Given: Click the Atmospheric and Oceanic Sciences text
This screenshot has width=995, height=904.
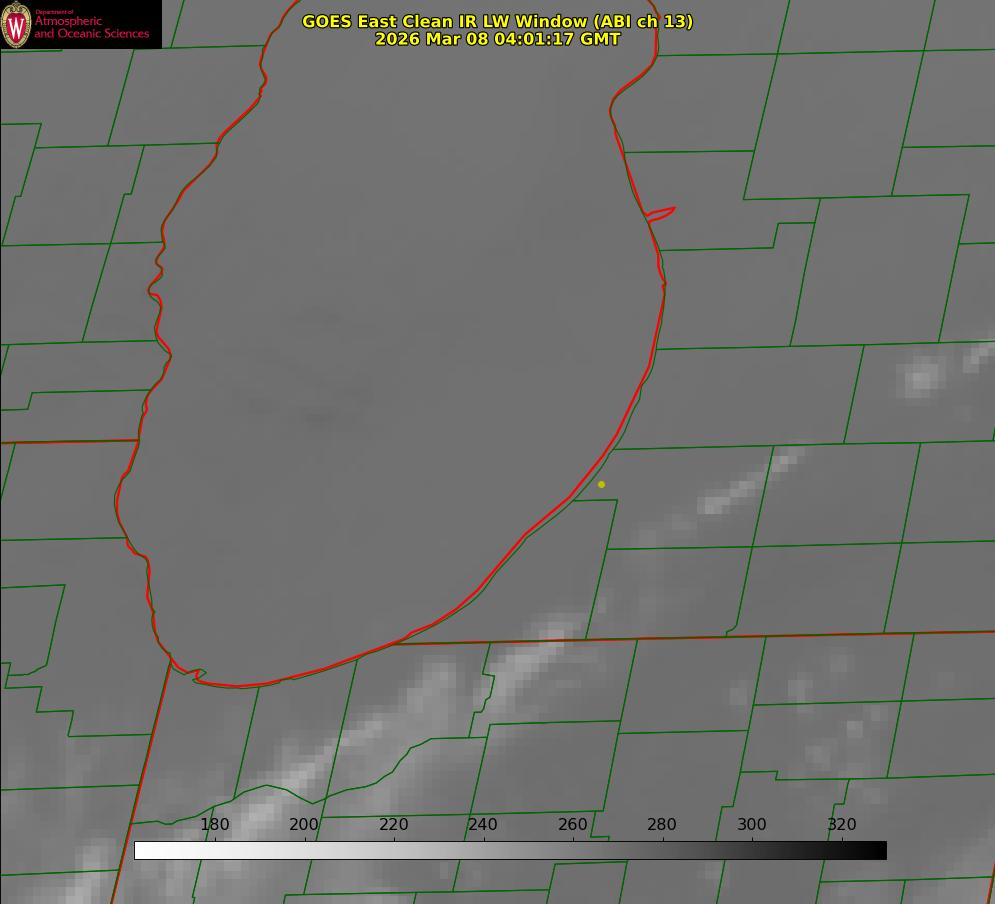Looking at the screenshot, I should (x=92, y=27).
